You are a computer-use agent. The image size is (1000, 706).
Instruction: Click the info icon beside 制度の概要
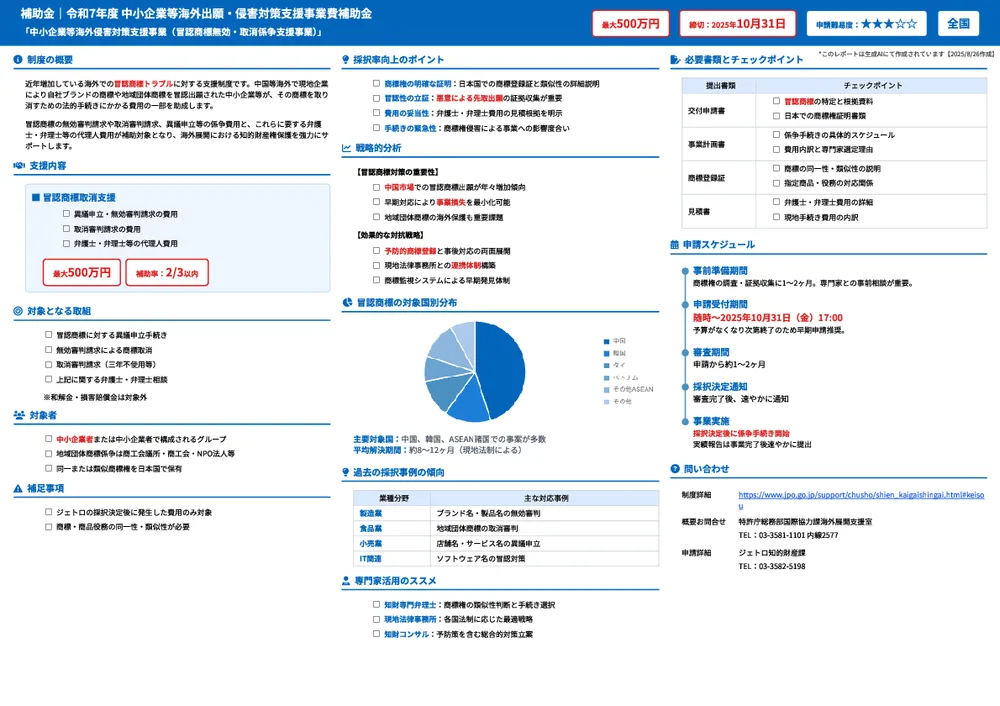tap(18, 59)
